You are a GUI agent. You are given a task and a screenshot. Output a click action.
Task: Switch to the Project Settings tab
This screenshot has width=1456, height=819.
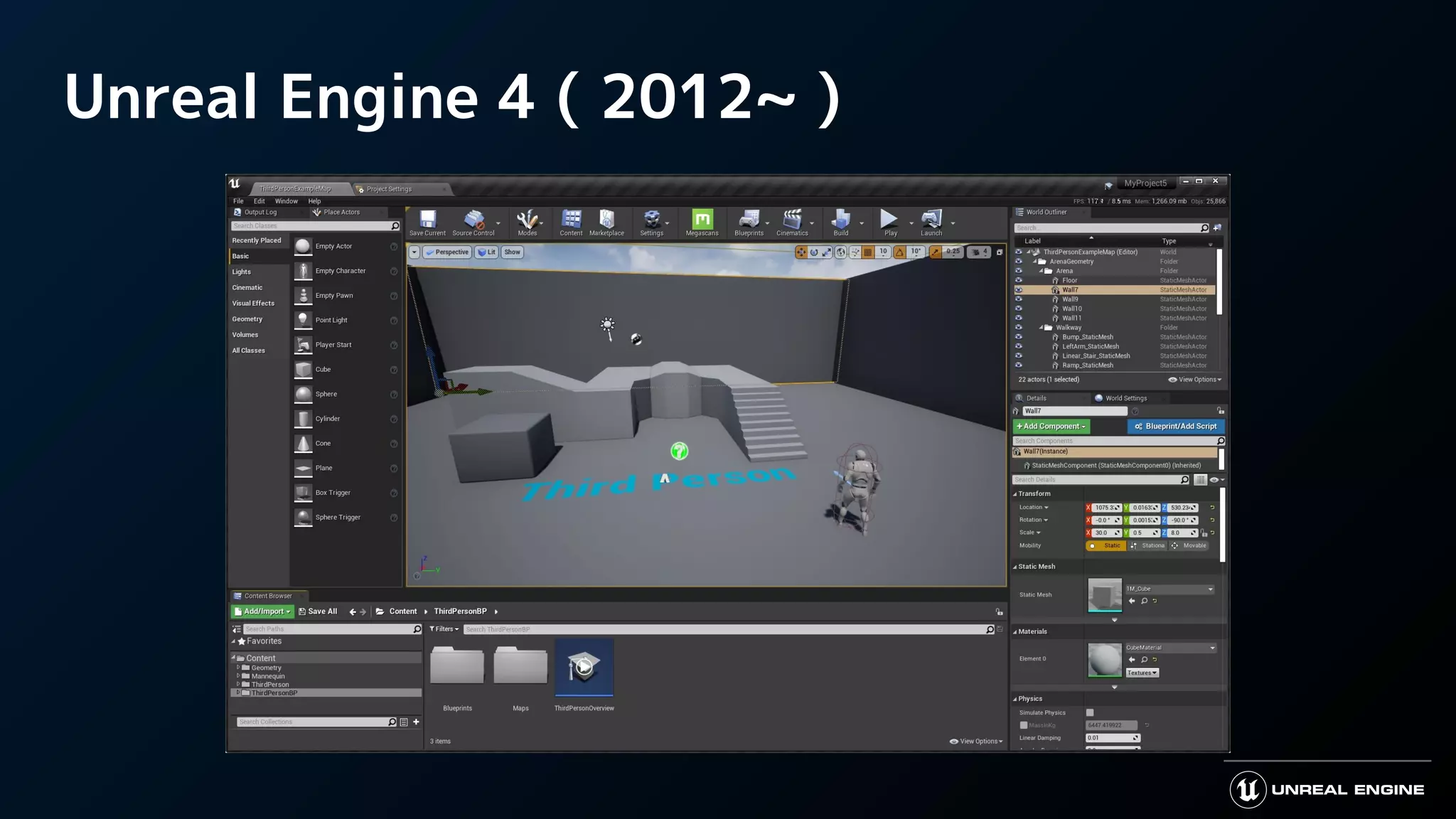coord(402,189)
